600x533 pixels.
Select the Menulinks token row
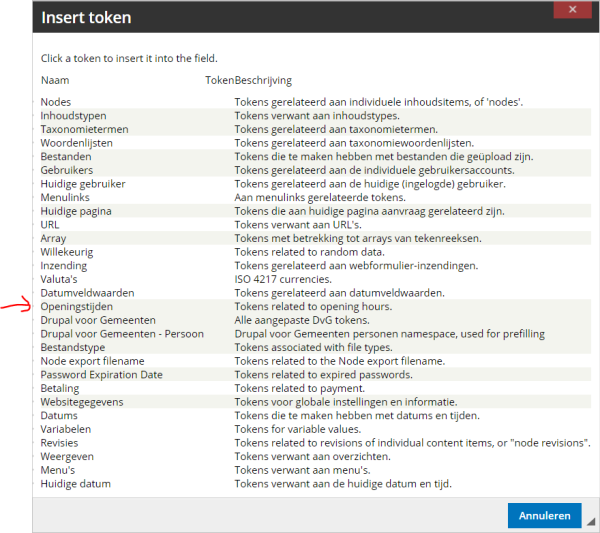tap(64, 198)
